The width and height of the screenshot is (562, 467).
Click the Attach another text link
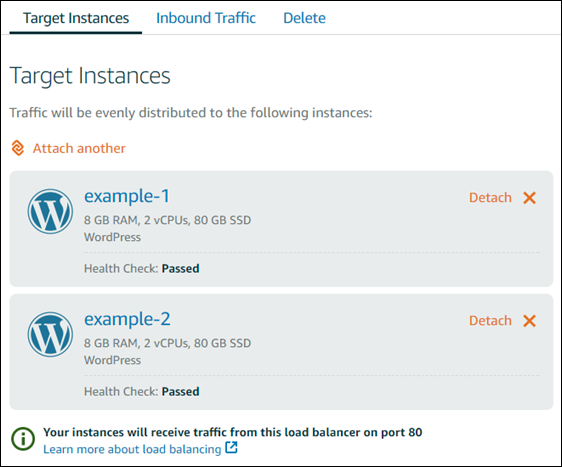[x=79, y=148]
